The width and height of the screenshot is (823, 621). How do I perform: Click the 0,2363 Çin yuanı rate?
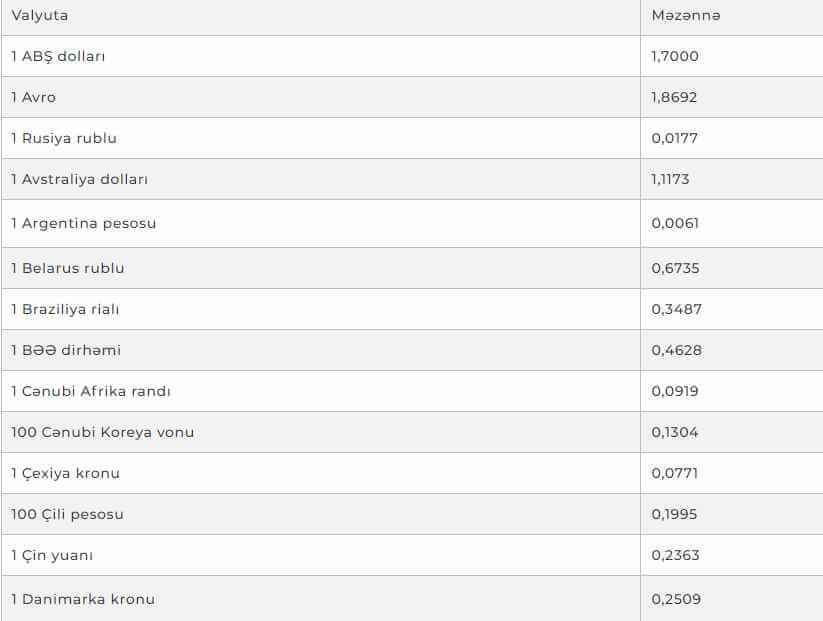(675, 555)
